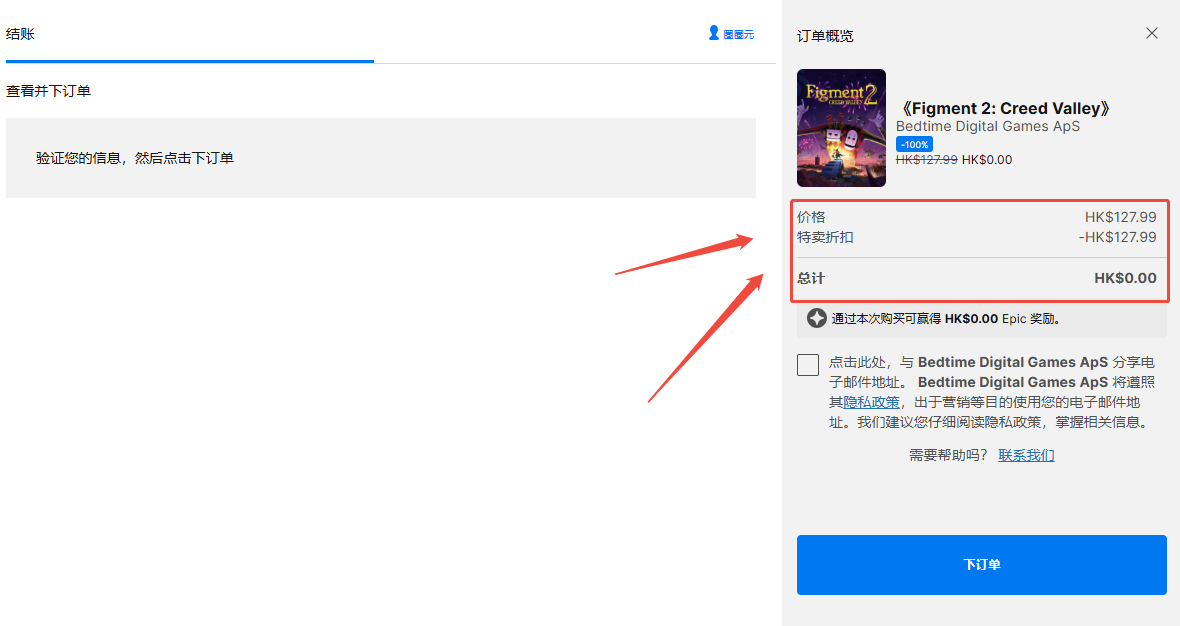1180x626 pixels.
Task: Enable email sharing with Bedtime Digital Games
Action: point(807,365)
